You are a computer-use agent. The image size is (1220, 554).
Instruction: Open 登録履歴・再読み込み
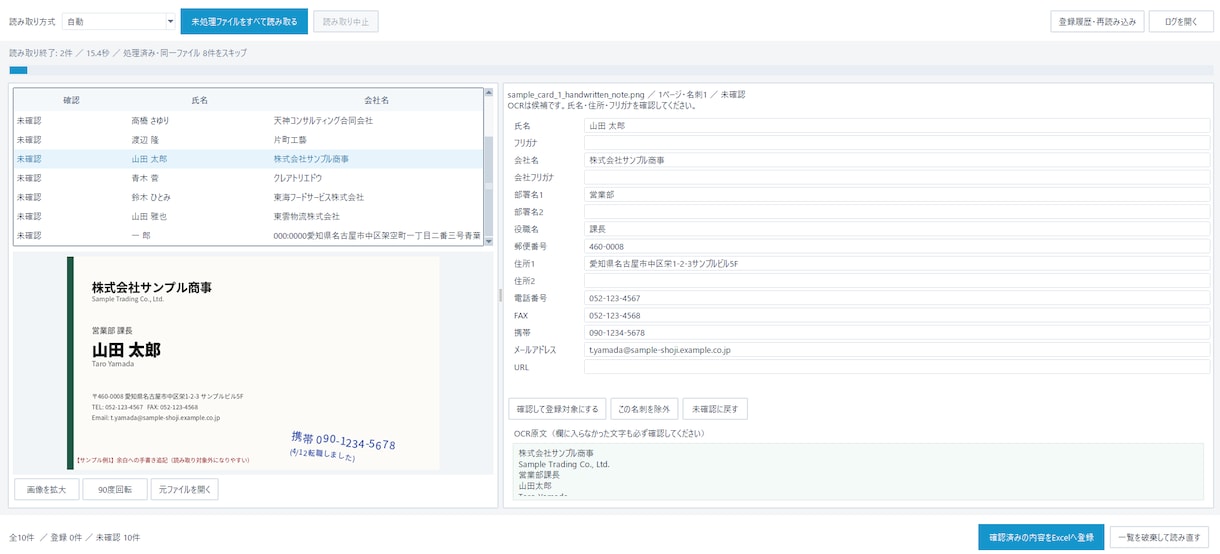coord(1097,21)
